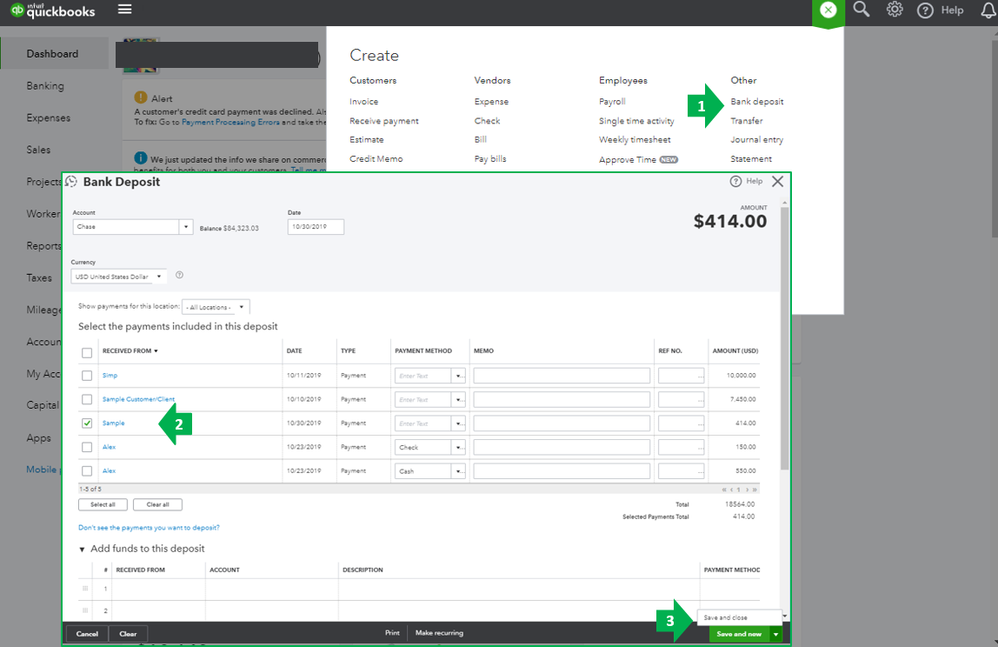Select Banking in the left sidebar
The width and height of the screenshot is (998, 647).
(45, 86)
